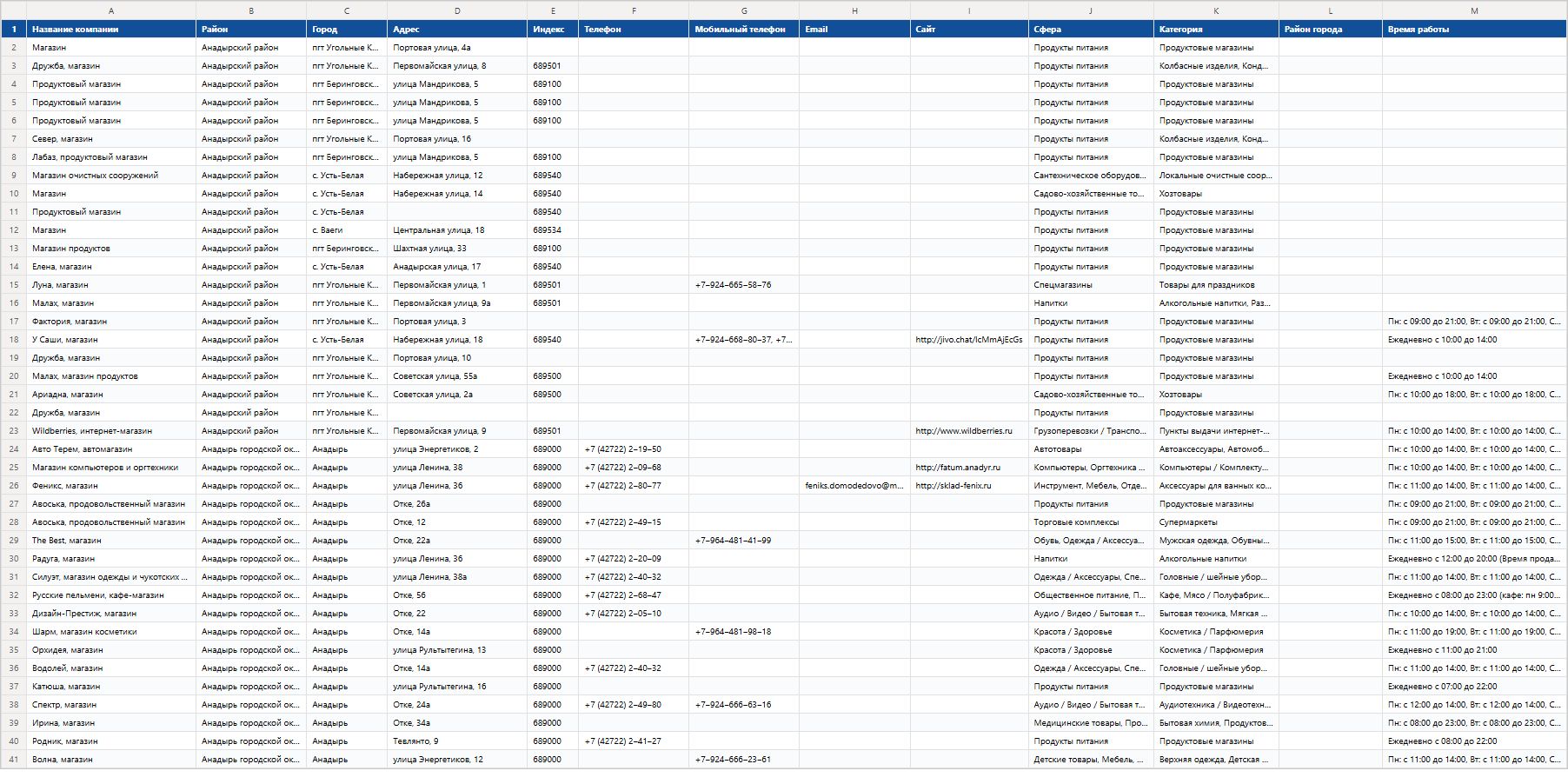This screenshot has height=784, width=1568.
Task: Select column H header letter
Action: (x=854, y=10)
